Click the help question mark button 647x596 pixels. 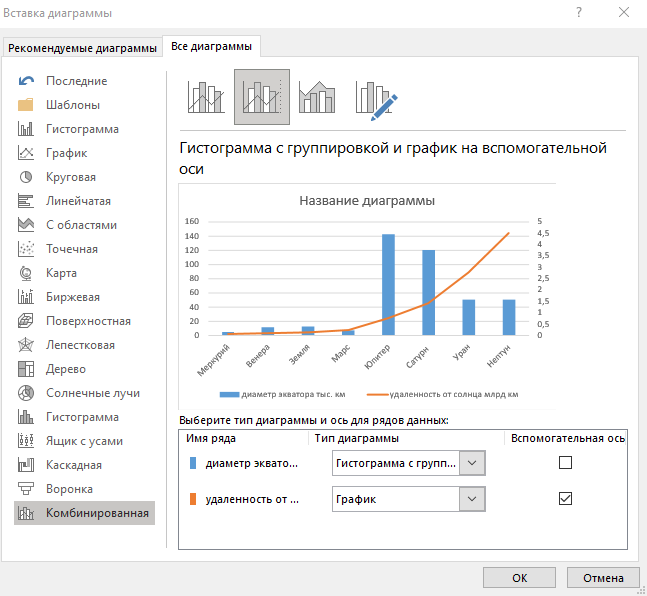point(579,13)
